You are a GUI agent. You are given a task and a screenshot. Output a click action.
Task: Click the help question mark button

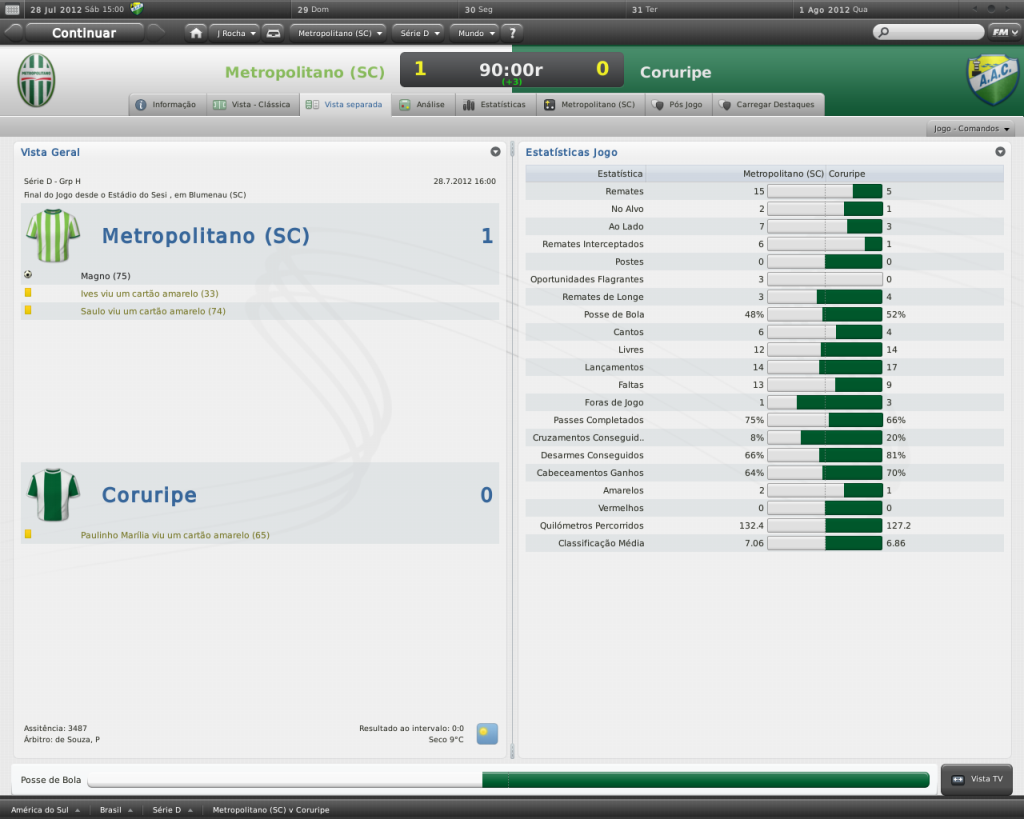pyautogui.click(x=512, y=33)
